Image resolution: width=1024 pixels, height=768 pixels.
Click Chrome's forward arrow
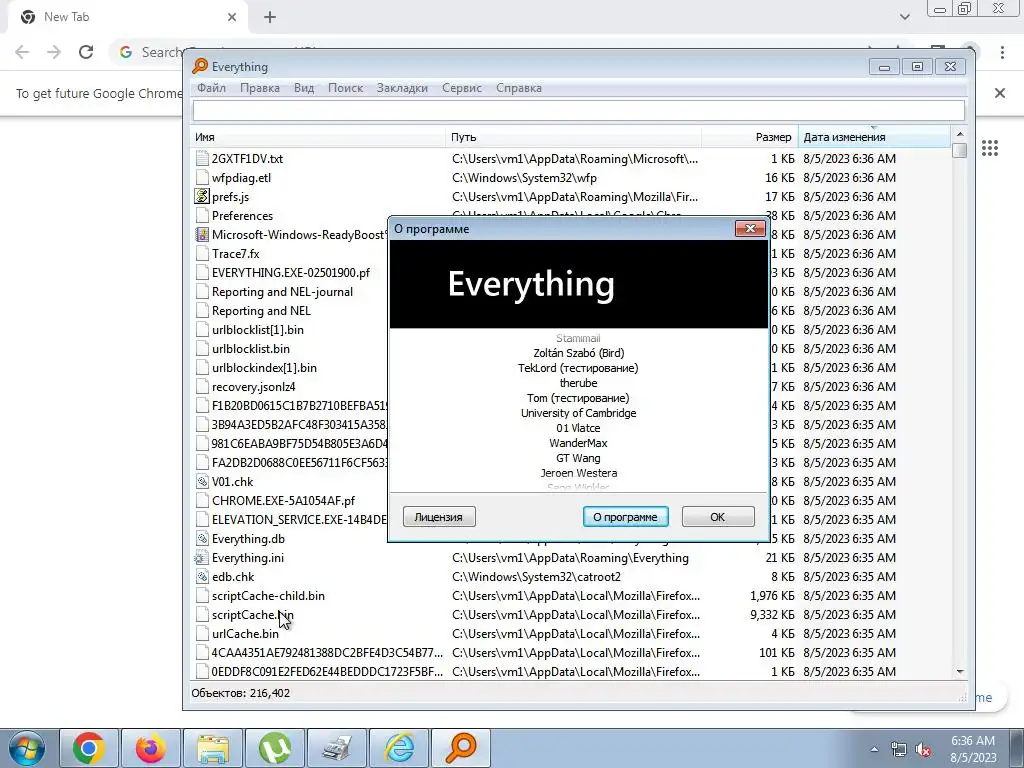(54, 52)
